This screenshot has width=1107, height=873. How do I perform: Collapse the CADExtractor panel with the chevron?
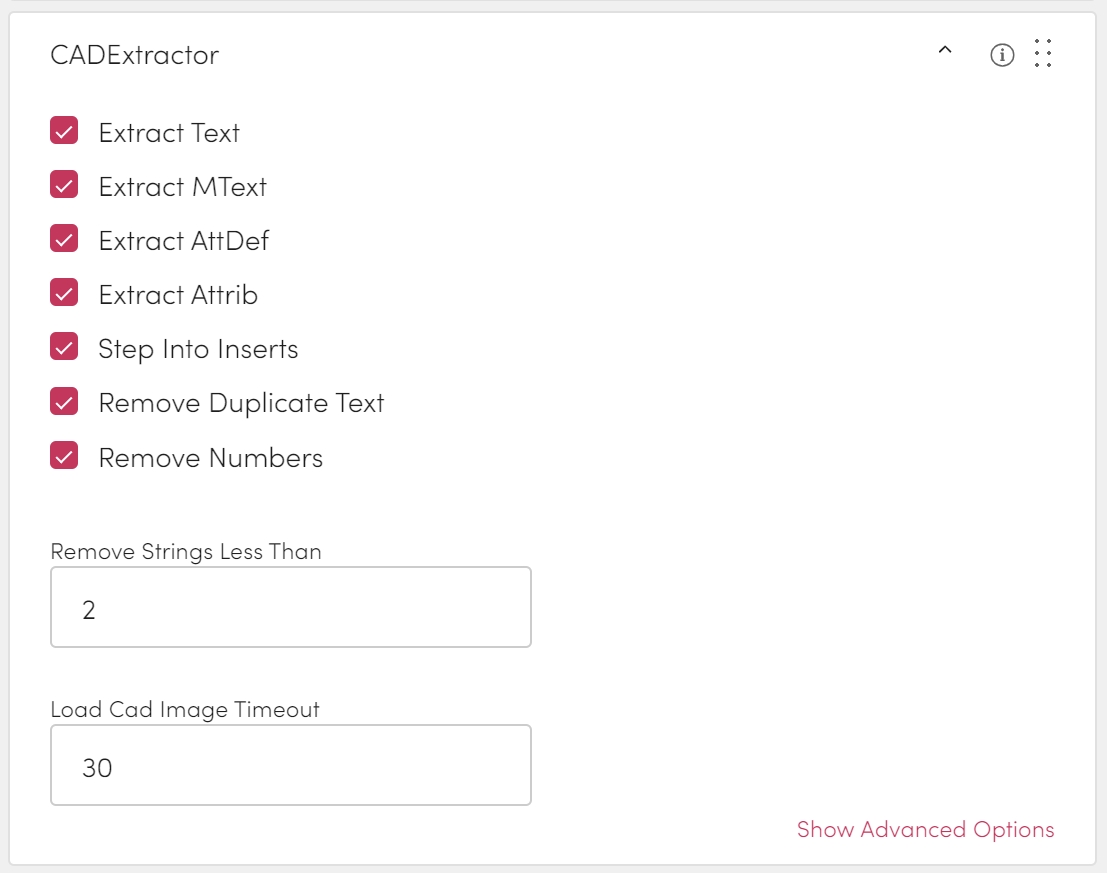[x=944, y=52]
